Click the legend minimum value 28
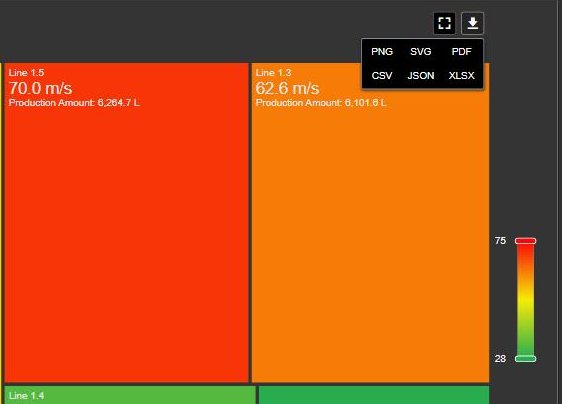This screenshot has height=404, width=562. (500, 358)
